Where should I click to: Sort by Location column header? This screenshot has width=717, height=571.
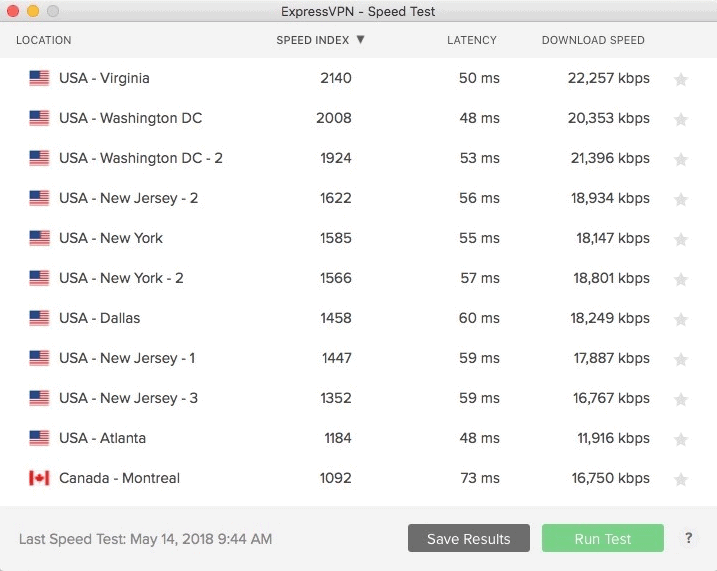coord(43,40)
